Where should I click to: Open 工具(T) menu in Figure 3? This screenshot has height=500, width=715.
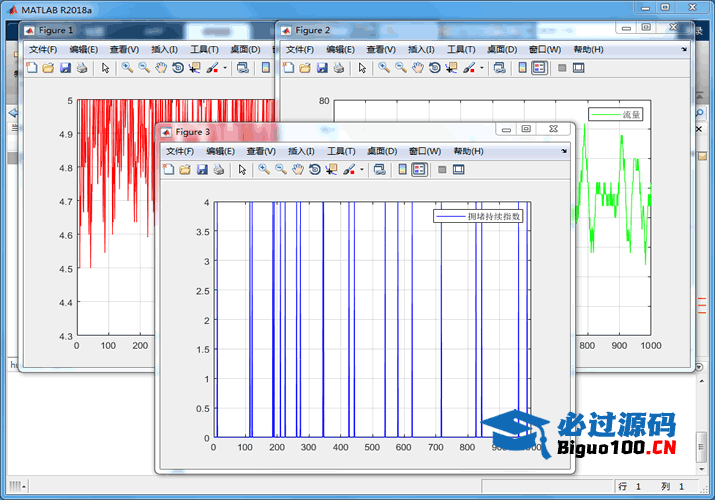341,151
